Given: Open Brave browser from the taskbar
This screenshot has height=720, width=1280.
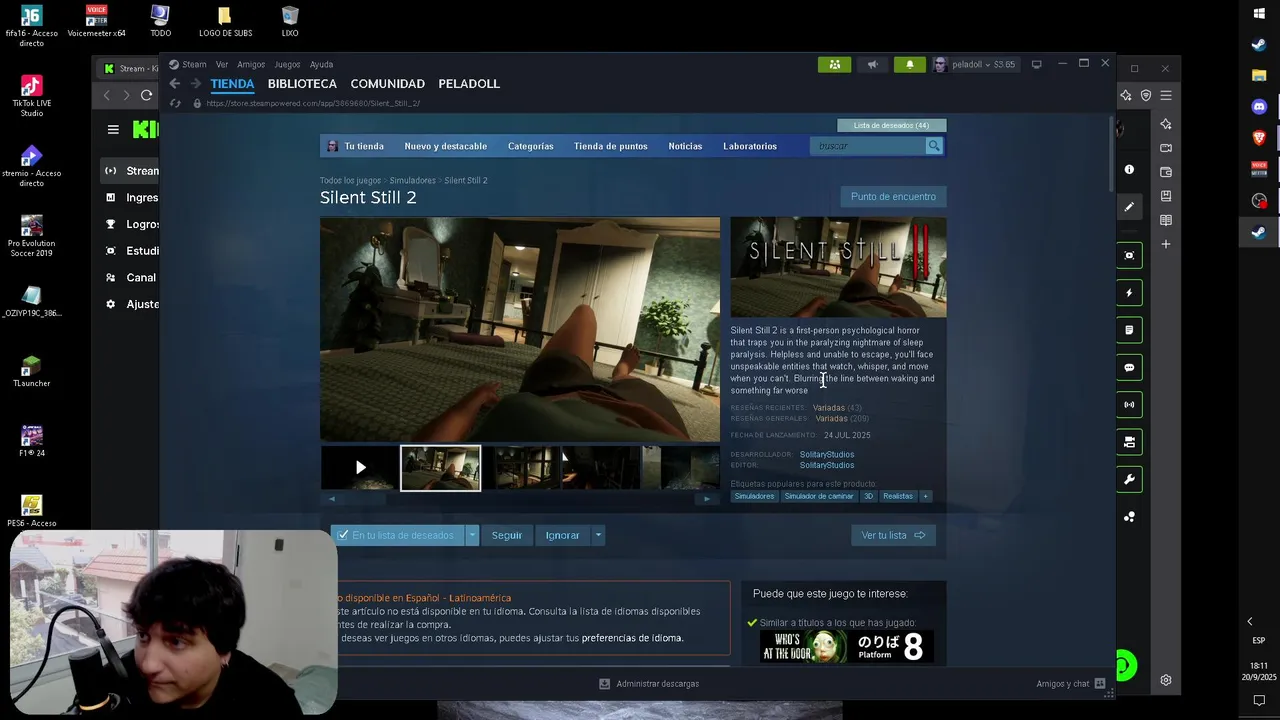Looking at the screenshot, I should 1259,137.
